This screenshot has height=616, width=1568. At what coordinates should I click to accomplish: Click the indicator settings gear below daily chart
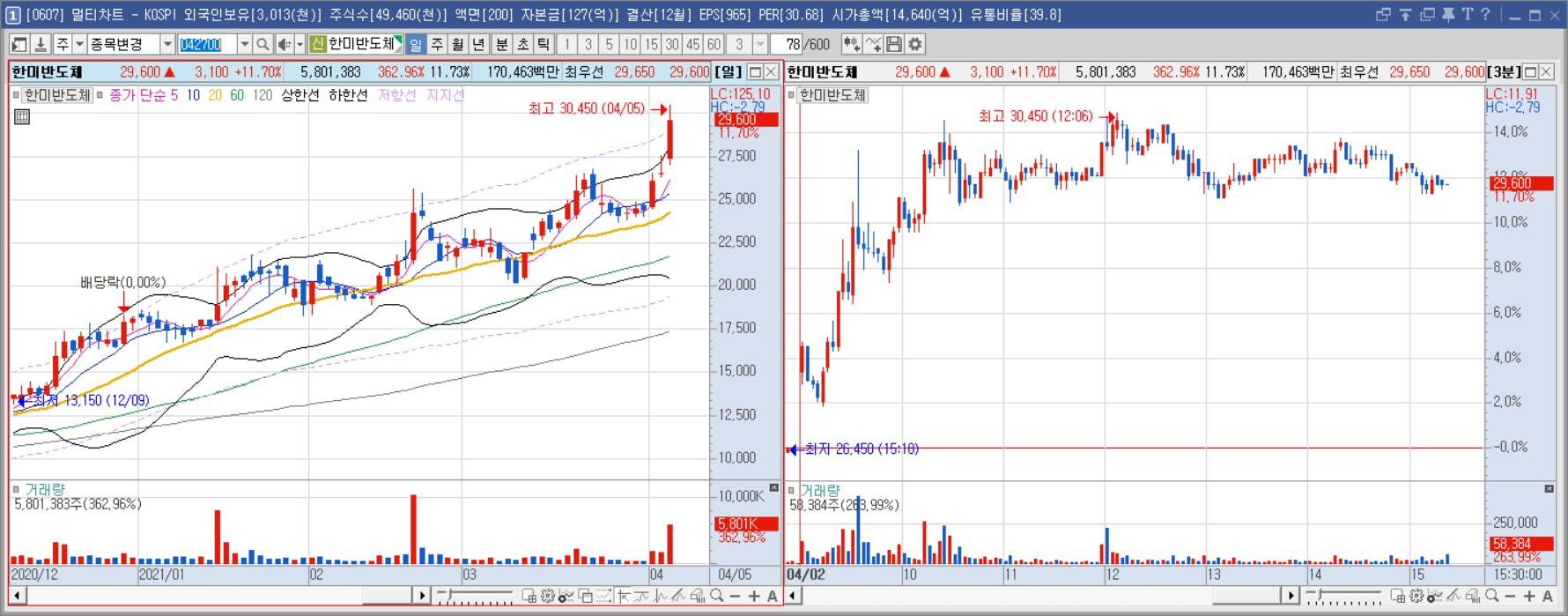(547, 597)
